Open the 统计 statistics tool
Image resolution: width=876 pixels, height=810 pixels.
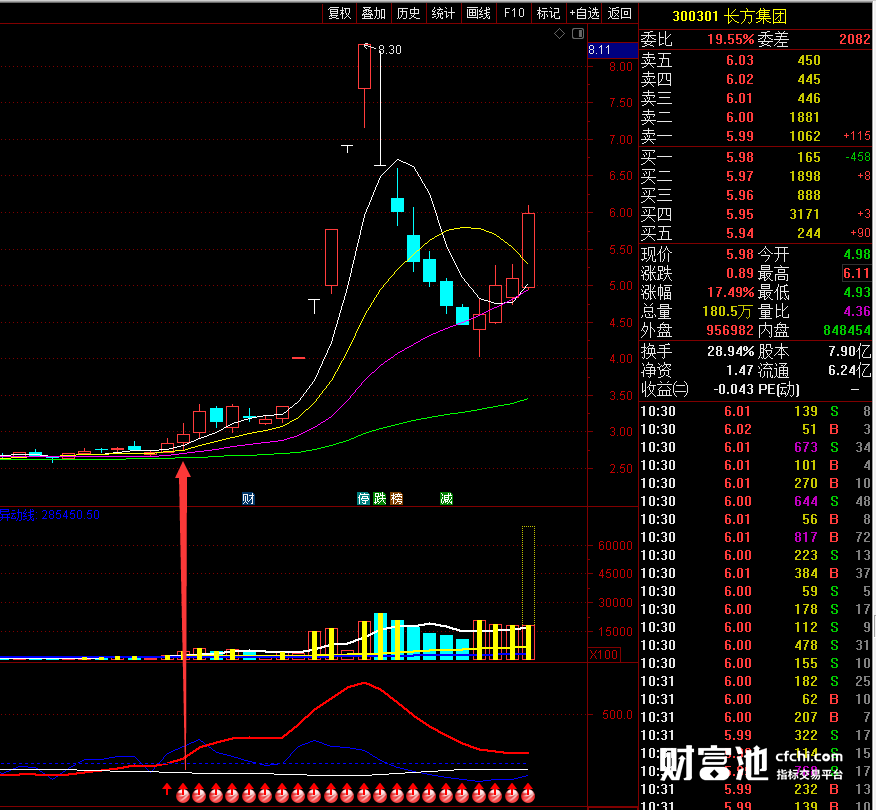[x=443, y=13]
